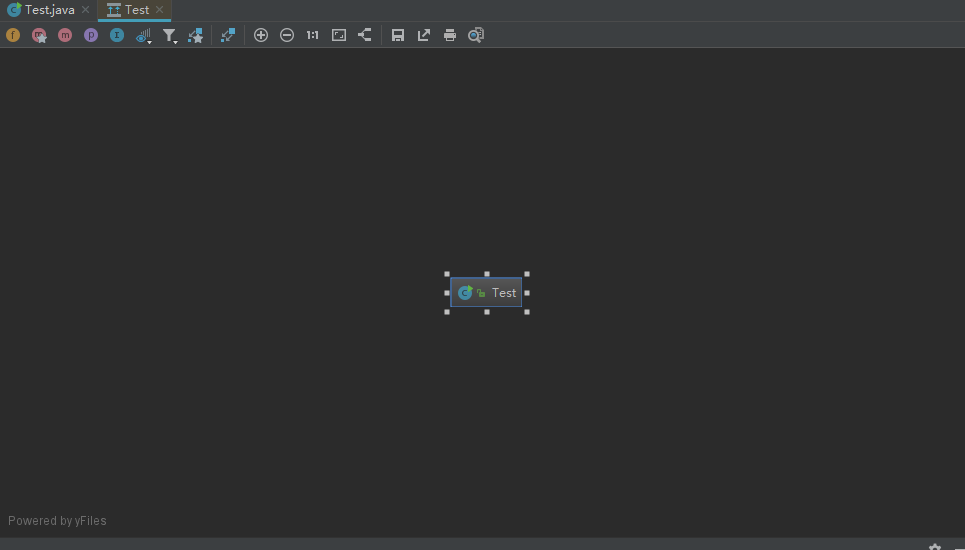
Task: Switch to the Test.java editor tab
Action: (49, 10)
